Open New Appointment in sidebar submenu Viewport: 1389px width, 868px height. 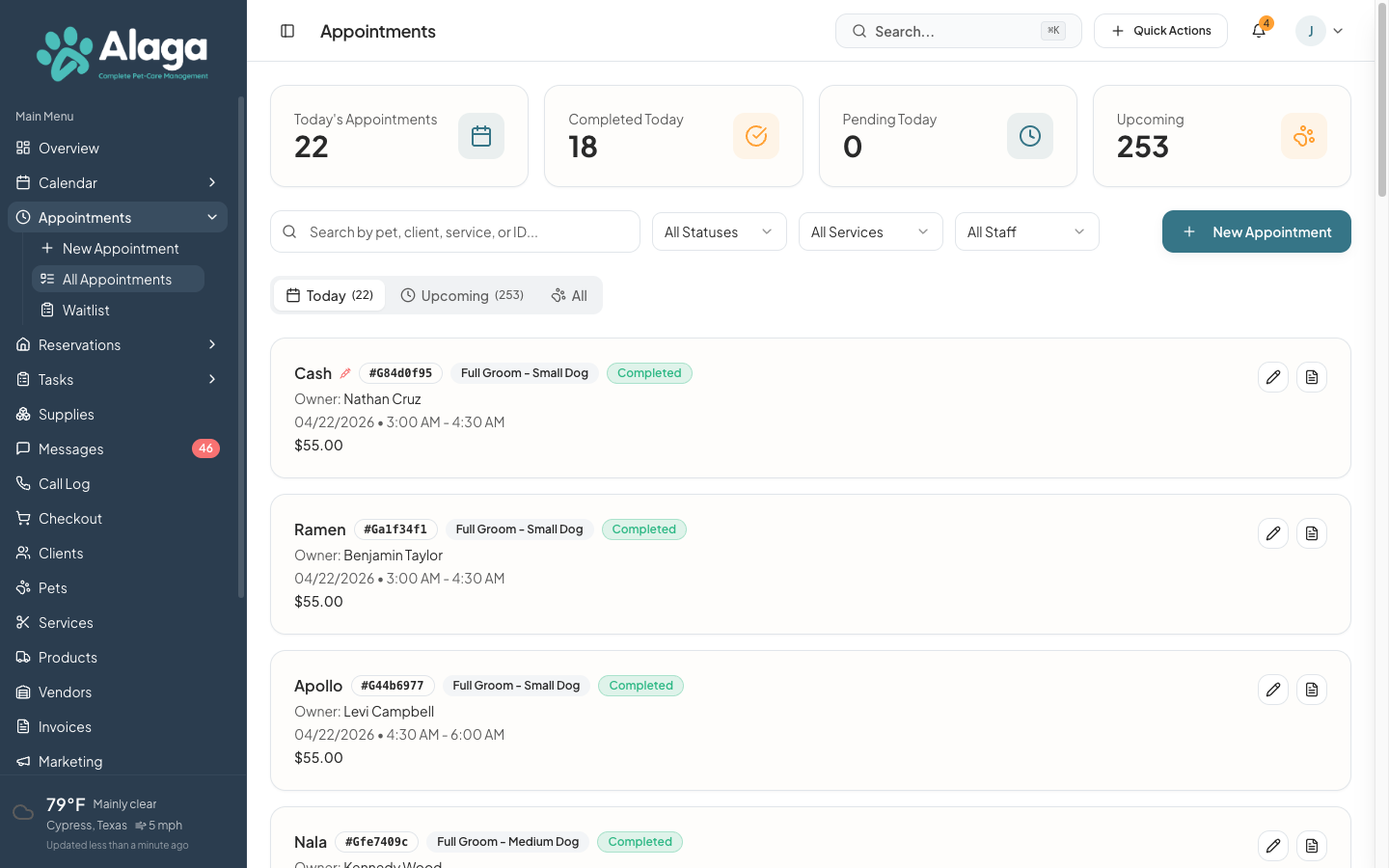point(118,248)
